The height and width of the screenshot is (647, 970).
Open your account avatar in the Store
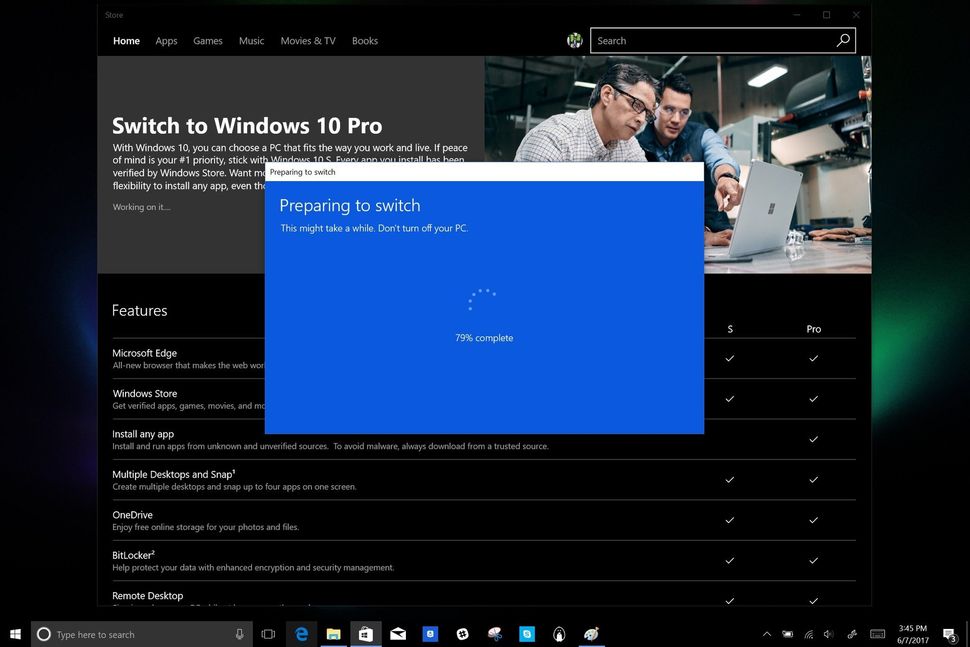click(575, 40)
